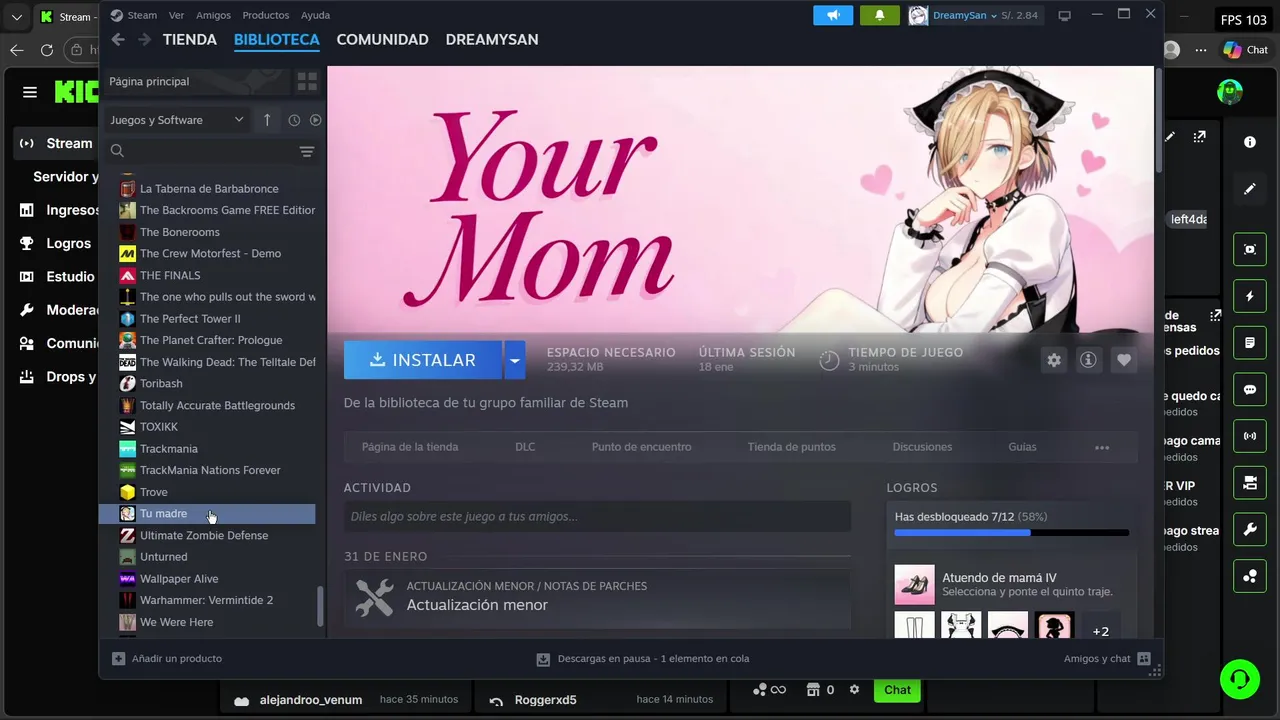The width and height of the screenshot is (1280, 720).
Task: Click the Steam Big Picture monitor icon
Action: (1065, 15)
